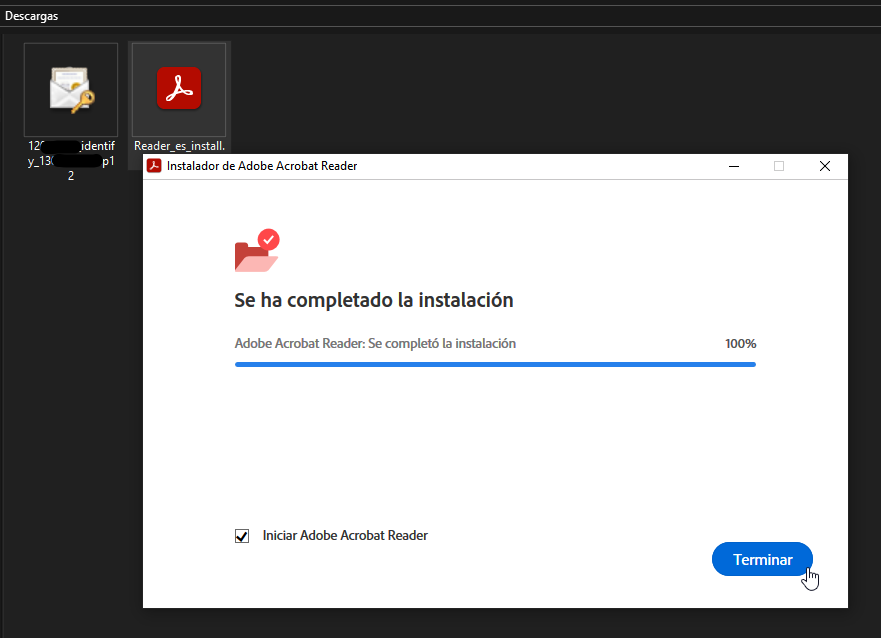The width and height of the screenshot is (881, 638).
Task: Click the identify file name label
Action: click(71, 154)
